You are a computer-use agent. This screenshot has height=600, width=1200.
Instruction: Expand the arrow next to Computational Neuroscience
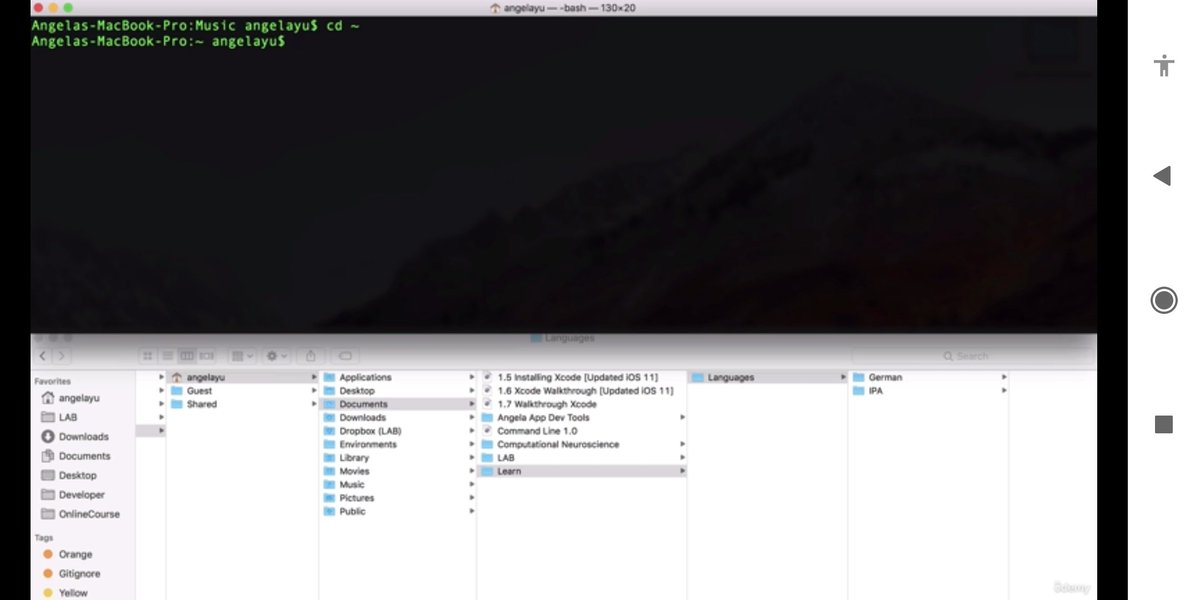click(683, 444)
